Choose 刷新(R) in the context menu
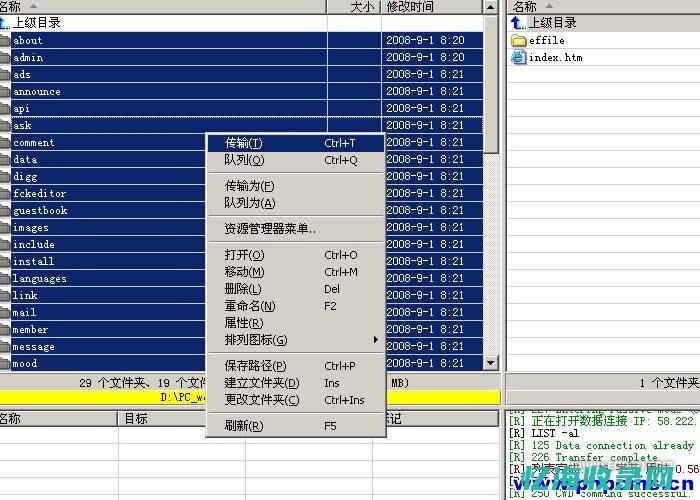The image size is (700, 500). [x=295, y=426]
